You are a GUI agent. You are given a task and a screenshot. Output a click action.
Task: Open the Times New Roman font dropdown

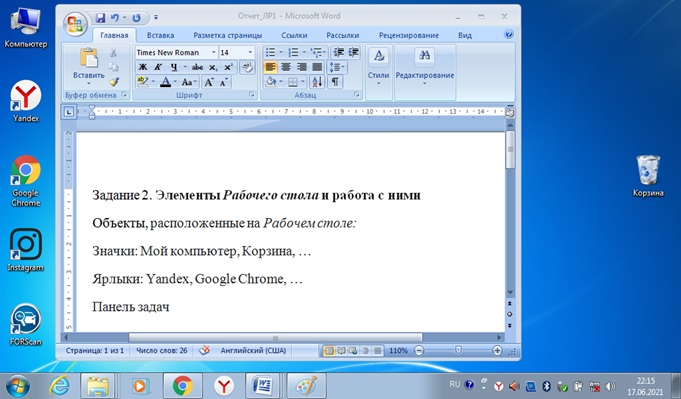pyautogui.click(x=213, y=53)
